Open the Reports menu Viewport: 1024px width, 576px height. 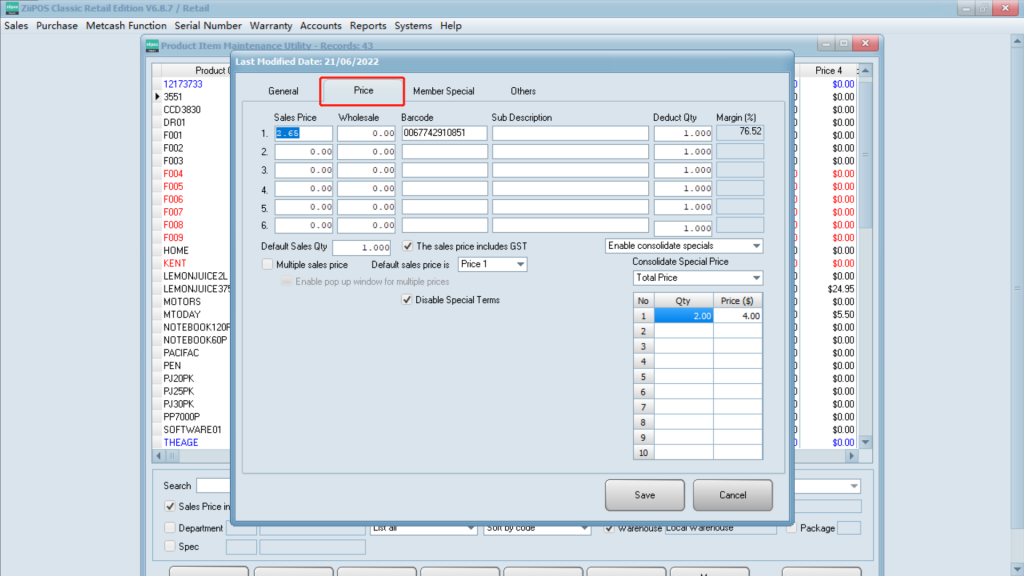(x=368, y=25)
